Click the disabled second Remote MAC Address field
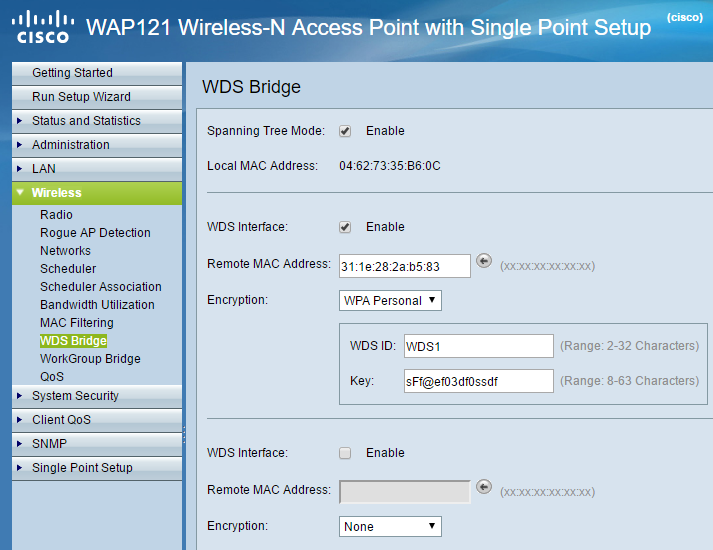713x550 pixels. [405, 492]
